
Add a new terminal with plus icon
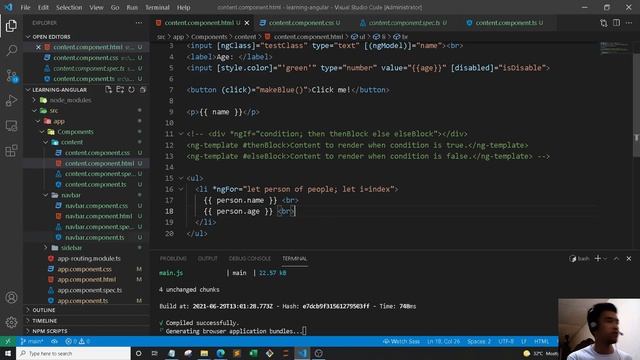click(598, 258)
